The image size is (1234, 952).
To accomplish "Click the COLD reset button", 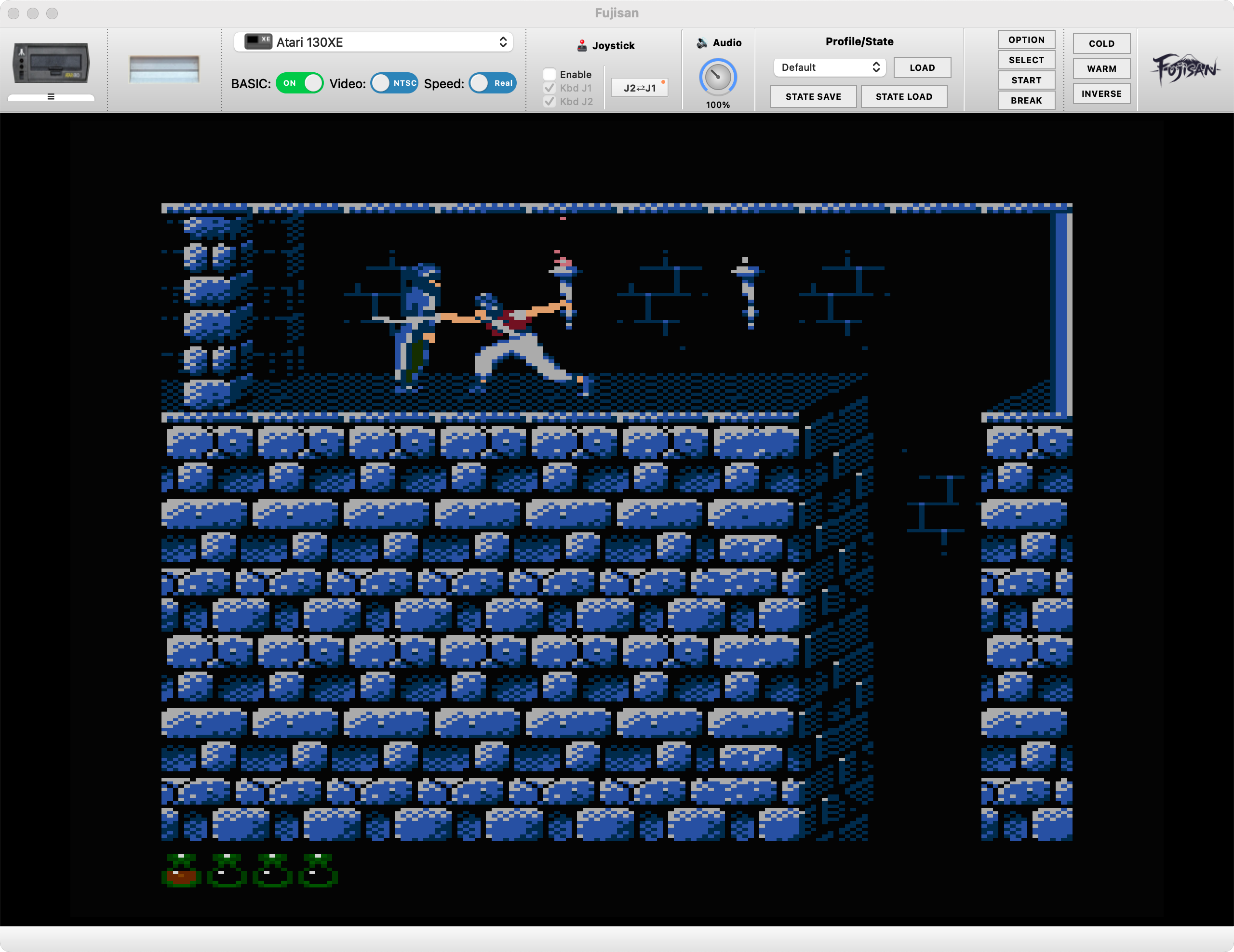I will coord(1101,43).
